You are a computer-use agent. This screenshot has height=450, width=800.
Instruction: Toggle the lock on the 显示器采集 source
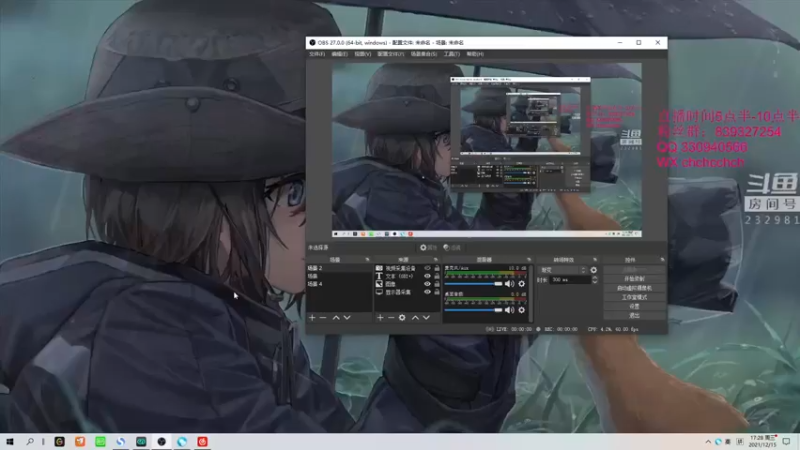coord(437,292)
